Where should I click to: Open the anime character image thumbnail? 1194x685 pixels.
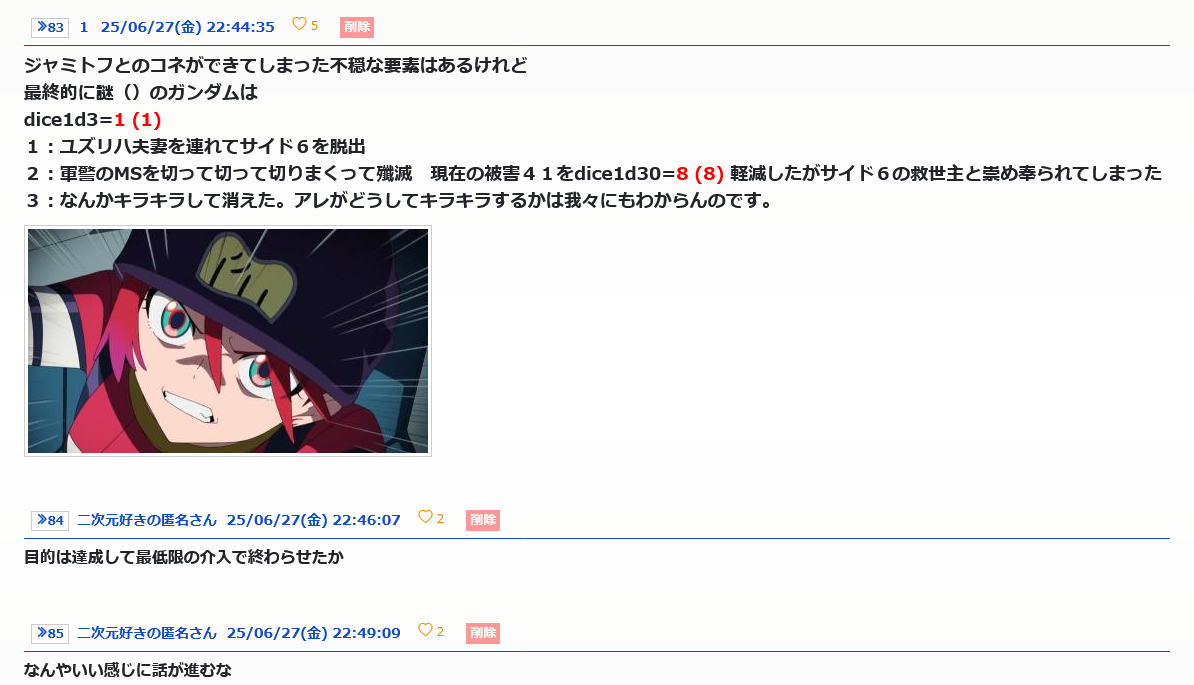pyautogui.click(x=228, y=341)
